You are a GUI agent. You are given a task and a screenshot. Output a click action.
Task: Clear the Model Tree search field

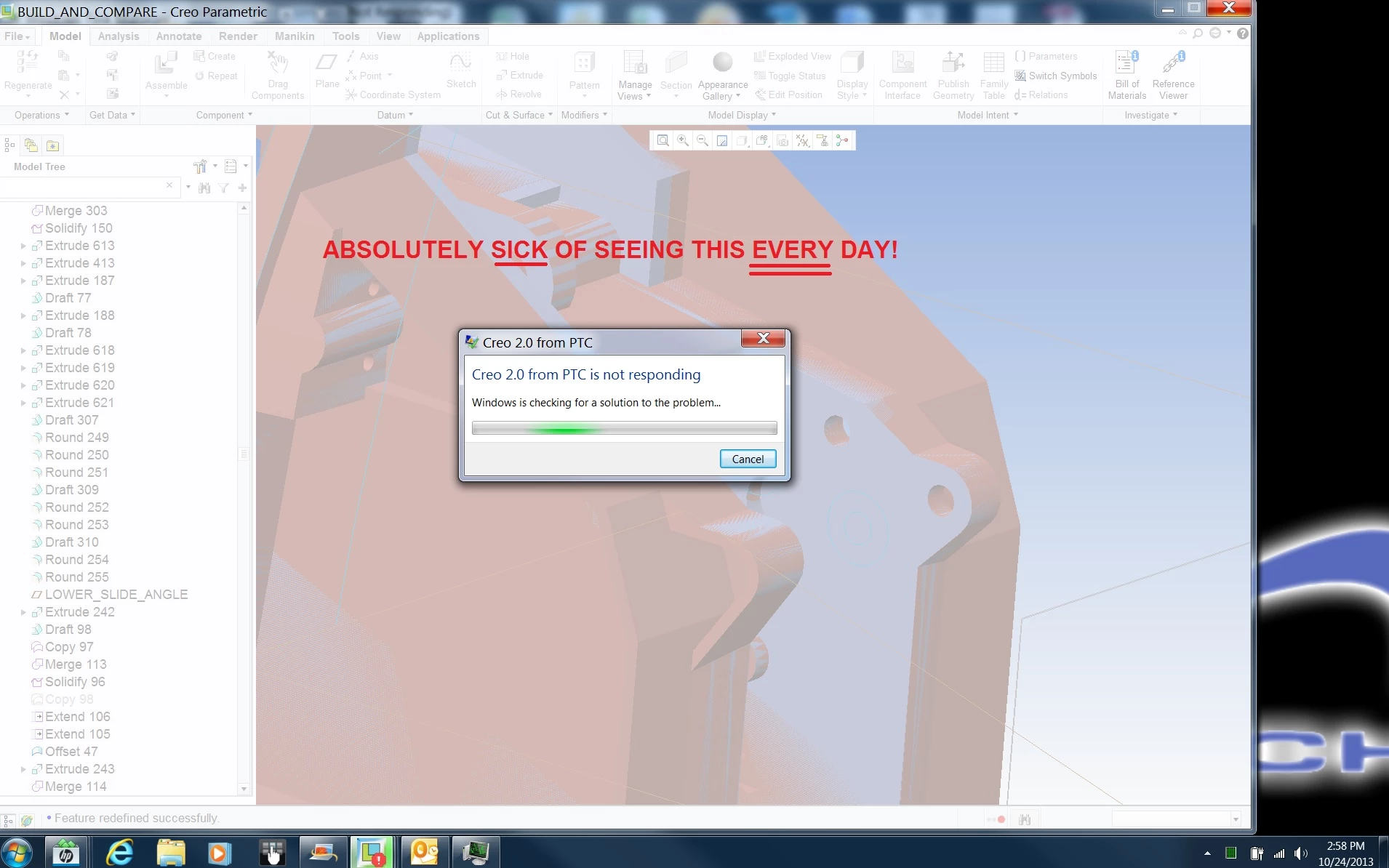point(169,185)
